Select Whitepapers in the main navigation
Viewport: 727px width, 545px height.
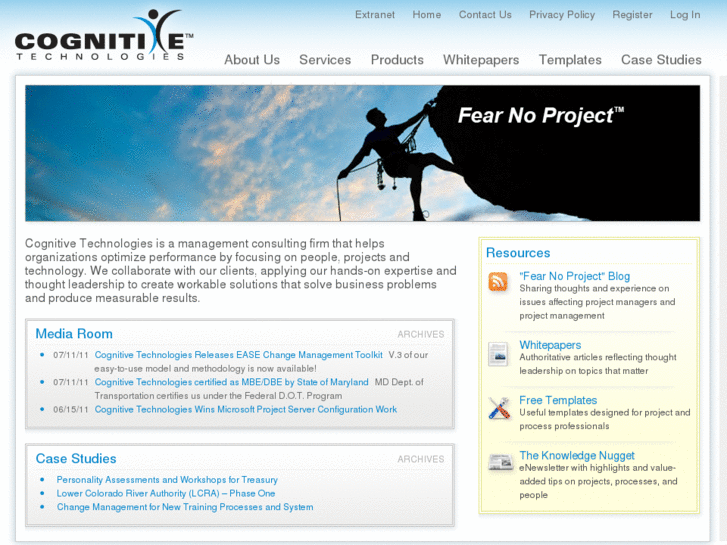(x=481, y=60)
